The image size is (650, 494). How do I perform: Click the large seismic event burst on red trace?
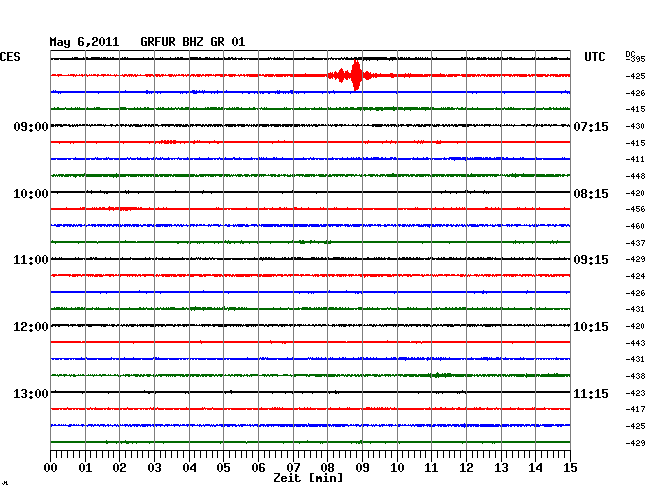pyautogui.click(x=355, y=75)
